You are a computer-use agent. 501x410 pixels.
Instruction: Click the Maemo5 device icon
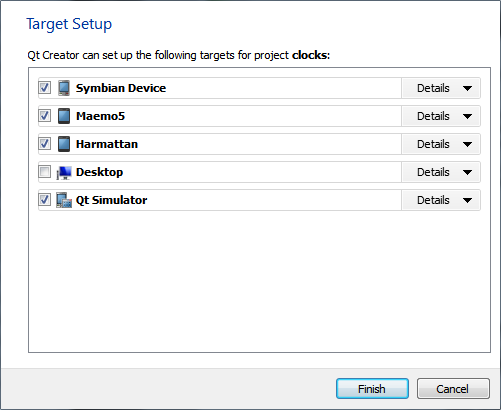tap(64, 116)
